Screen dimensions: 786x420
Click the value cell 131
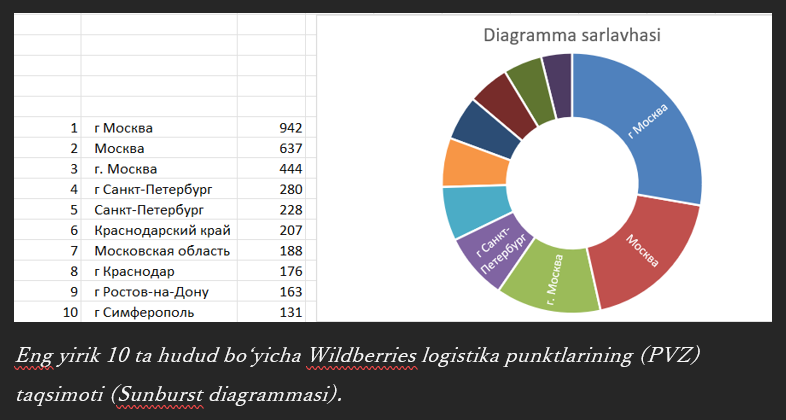coord(271,313)
